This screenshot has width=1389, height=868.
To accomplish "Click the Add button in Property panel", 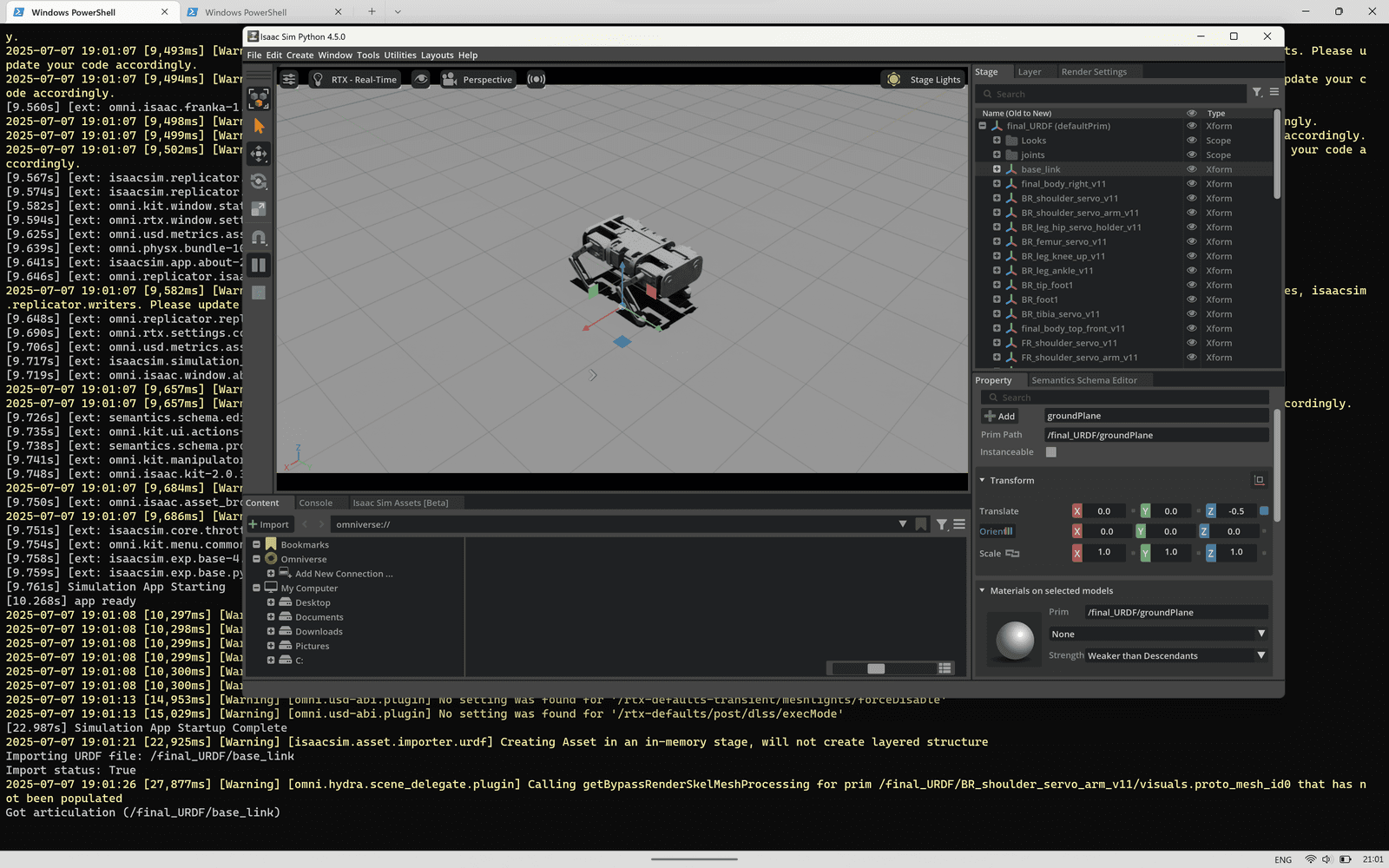I will coord(999,416).
